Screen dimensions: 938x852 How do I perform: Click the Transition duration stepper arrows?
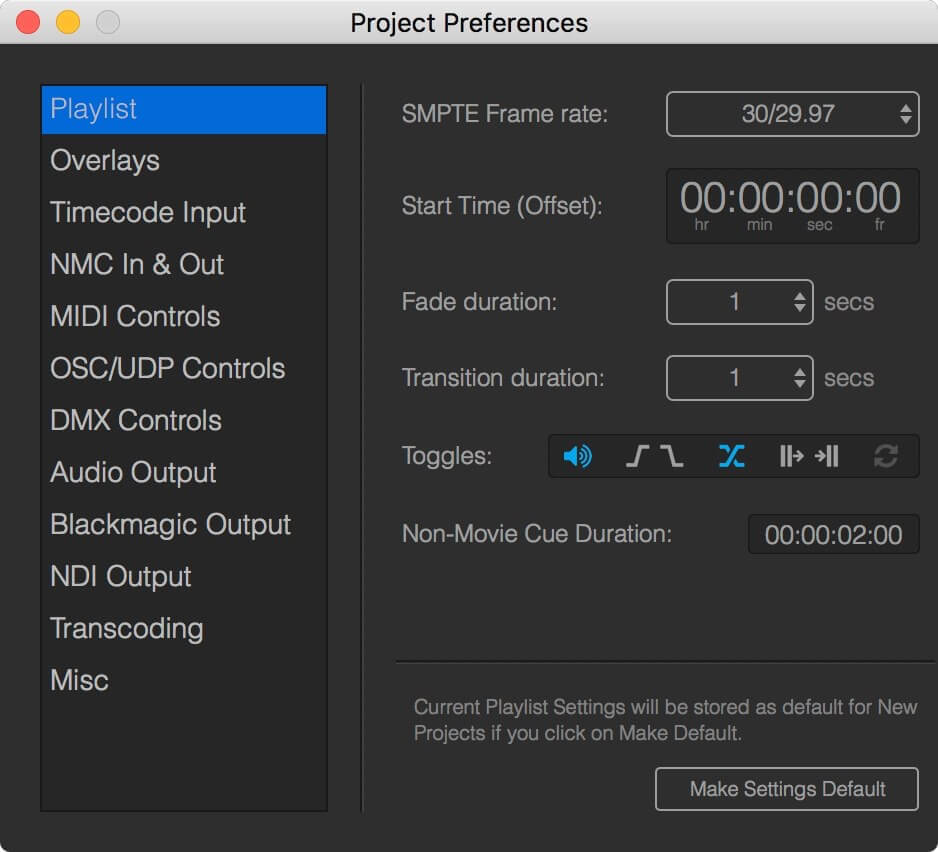pos(799,378)
